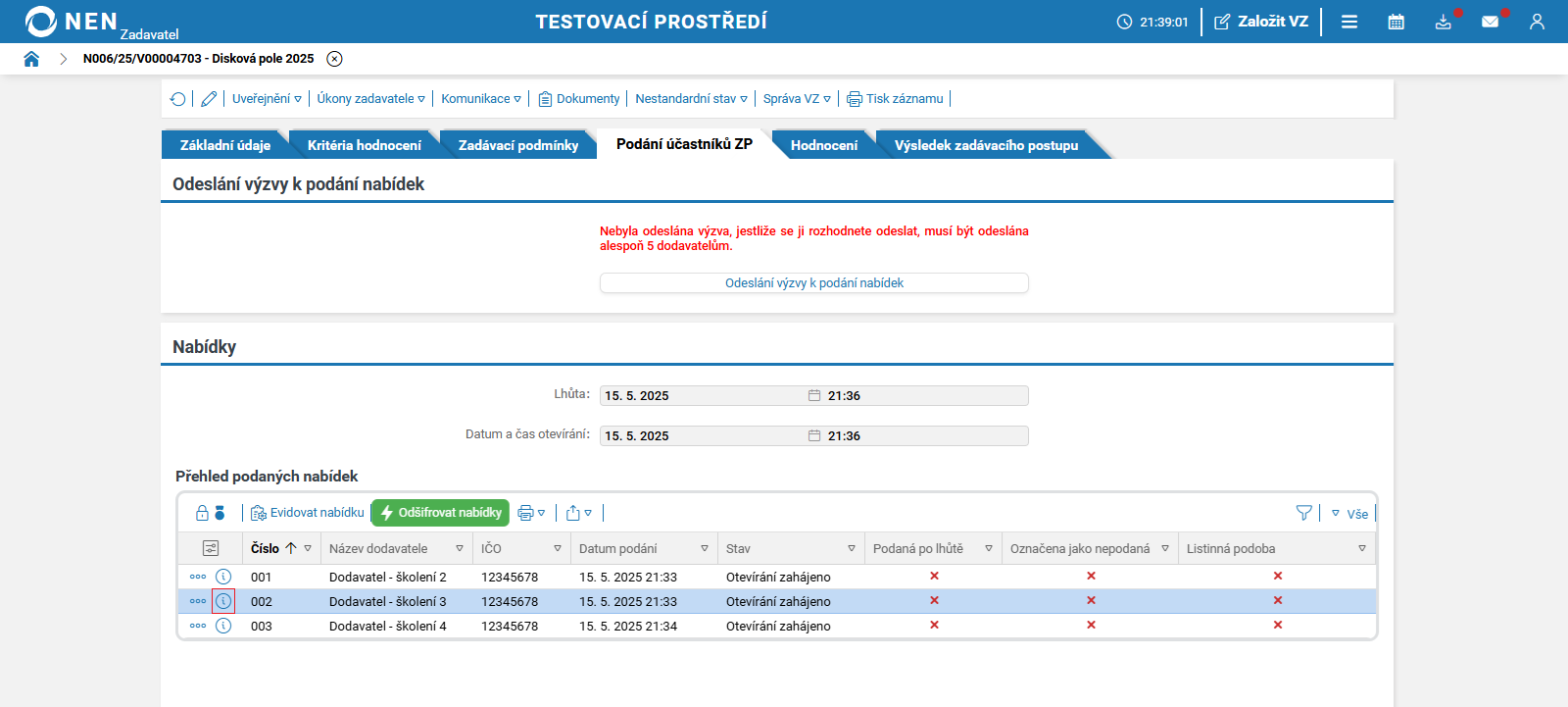Click the Odšifrovat nabídky button

440,513
